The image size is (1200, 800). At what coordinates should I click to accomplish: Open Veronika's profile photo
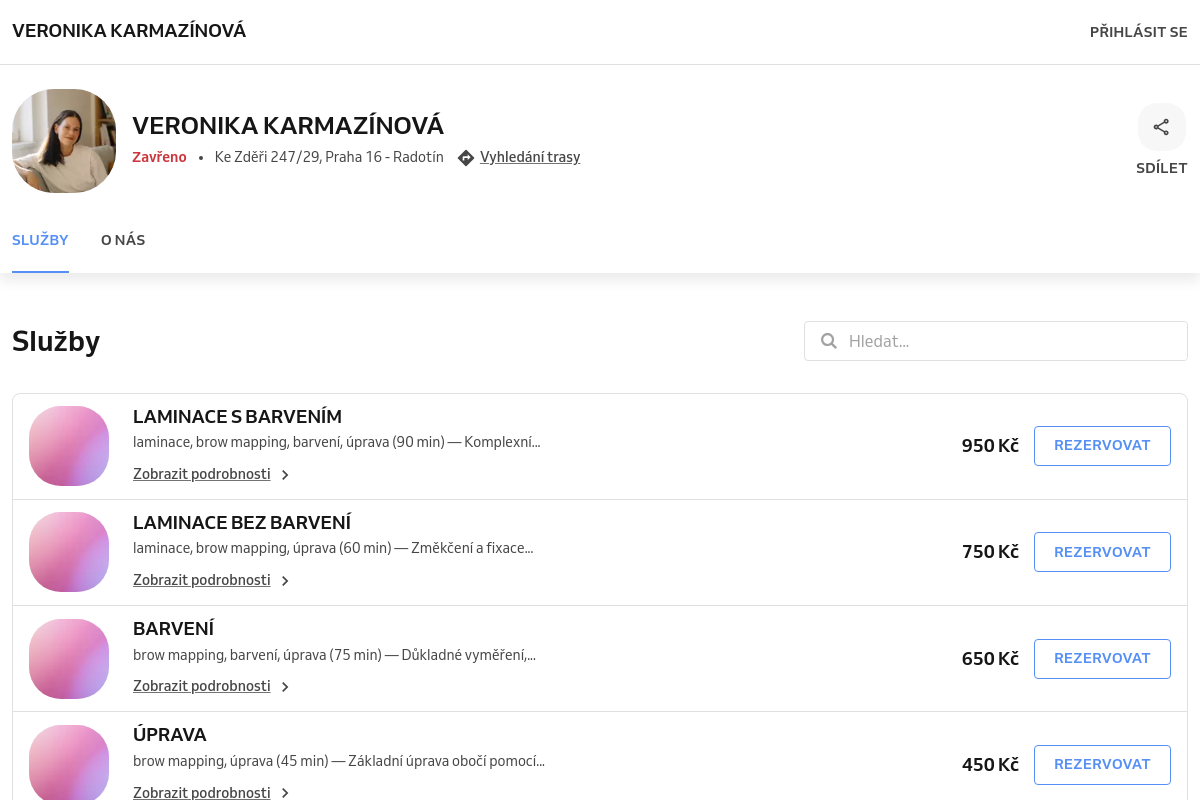coord(64,141)
